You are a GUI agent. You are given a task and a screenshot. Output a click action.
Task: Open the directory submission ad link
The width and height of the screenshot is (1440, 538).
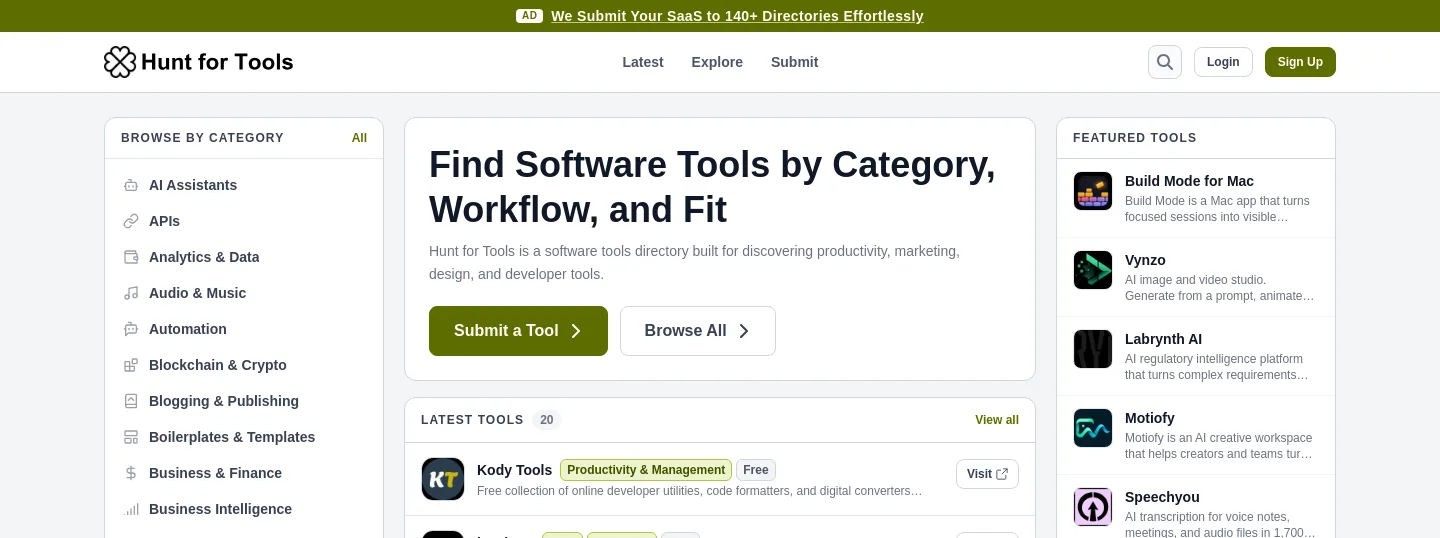[x=737, y=16]
